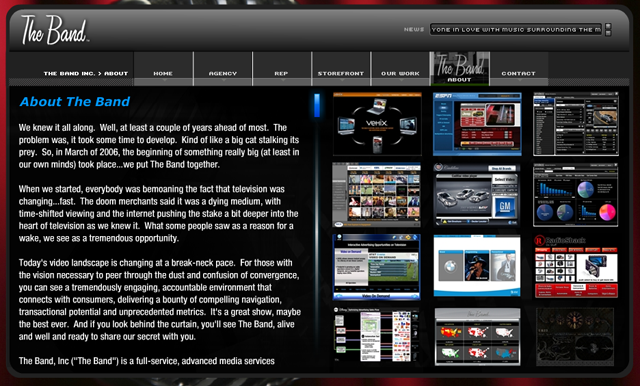Viewport: 640px width, 386px height.
Task: Click The Band logo in the header
Action: pyautogui.click(x=55, y=30)
